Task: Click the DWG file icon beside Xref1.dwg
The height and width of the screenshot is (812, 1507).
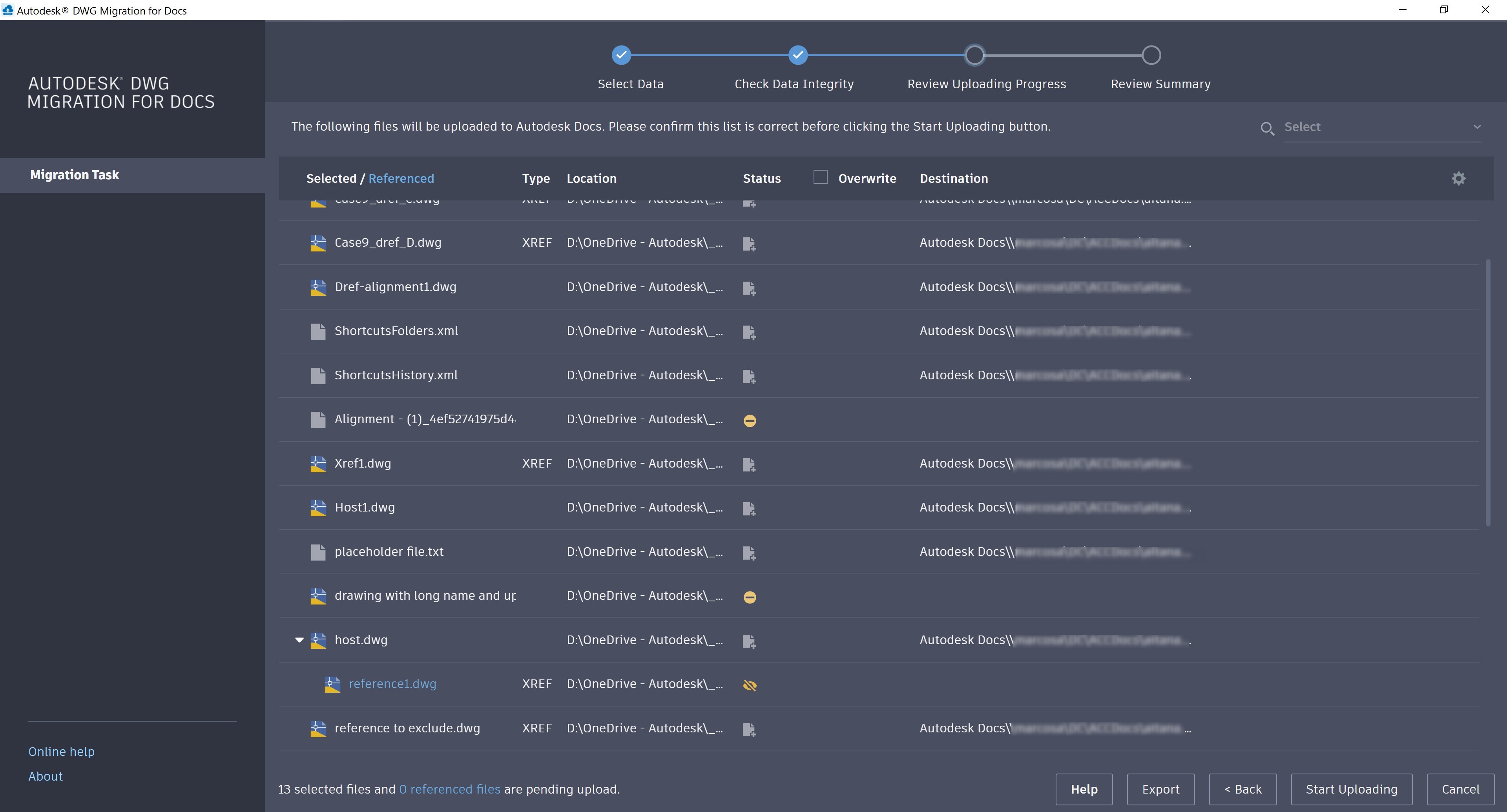Action: (317, 464)
